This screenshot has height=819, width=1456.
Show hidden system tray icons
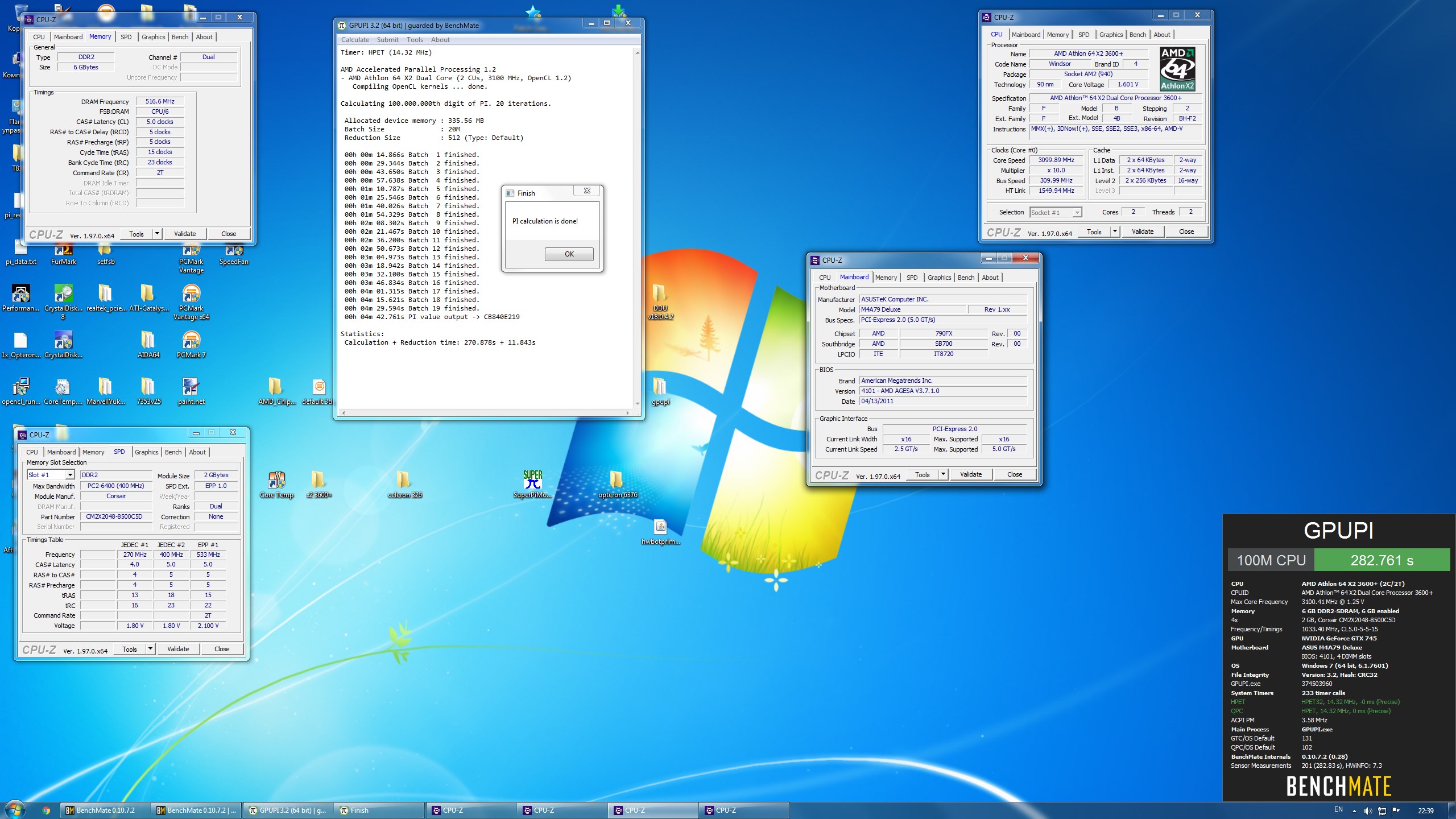pos(1354,810)
